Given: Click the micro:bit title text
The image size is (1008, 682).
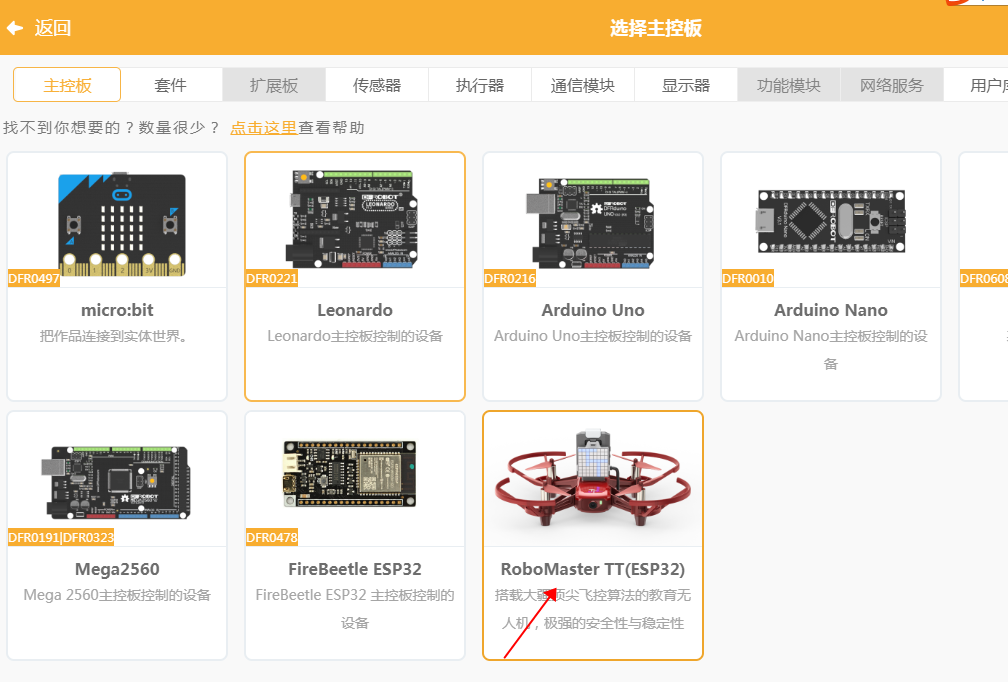Looking at the screenshot, I should pos(117,310).
